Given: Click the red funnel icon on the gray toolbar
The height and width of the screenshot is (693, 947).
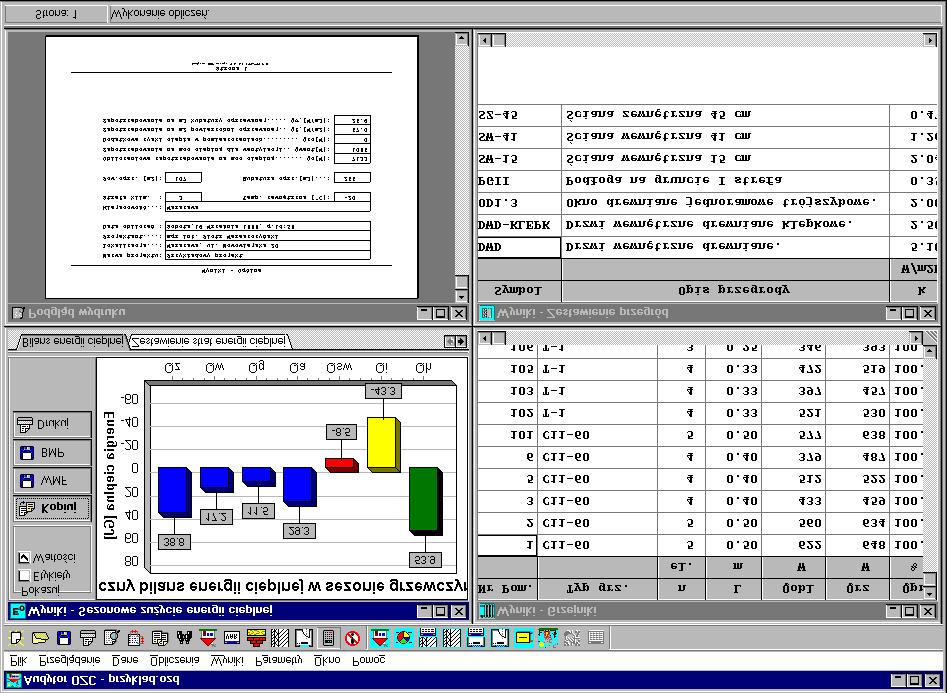Looking at the screenshot, I should point(208,637).
